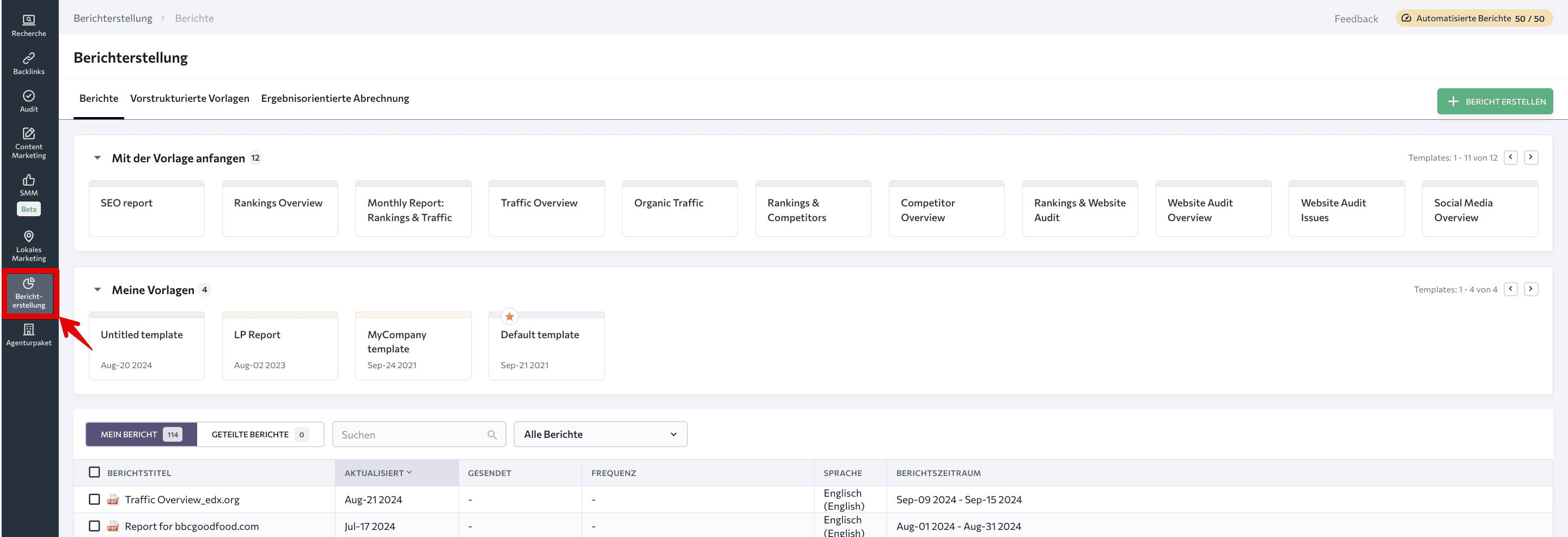Viewport: 1568px width, 537px height.
Task: Select the Geteilte Berichte tab
Action: click(x=260, y=435)
